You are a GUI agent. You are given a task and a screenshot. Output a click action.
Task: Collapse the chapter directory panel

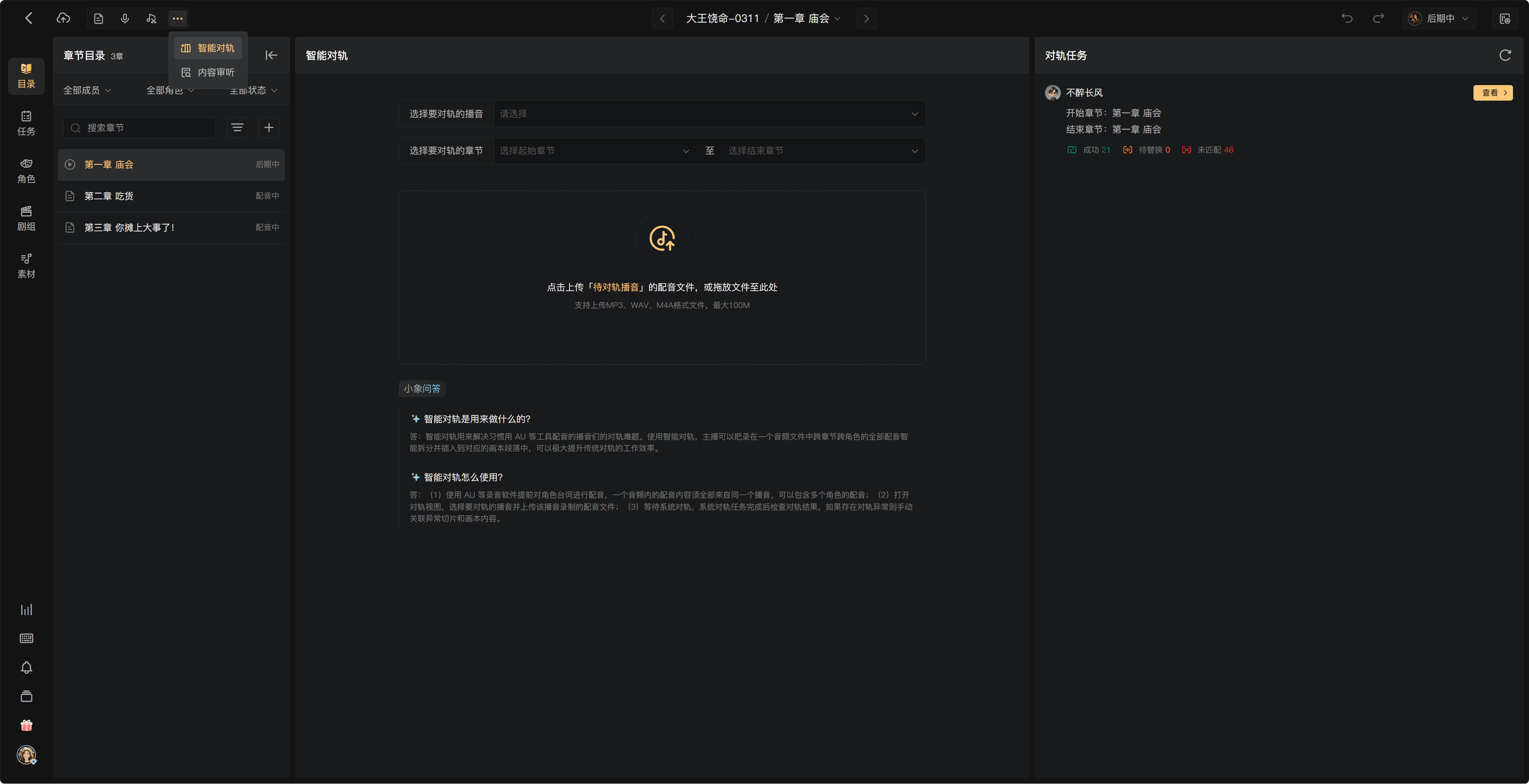271,55
